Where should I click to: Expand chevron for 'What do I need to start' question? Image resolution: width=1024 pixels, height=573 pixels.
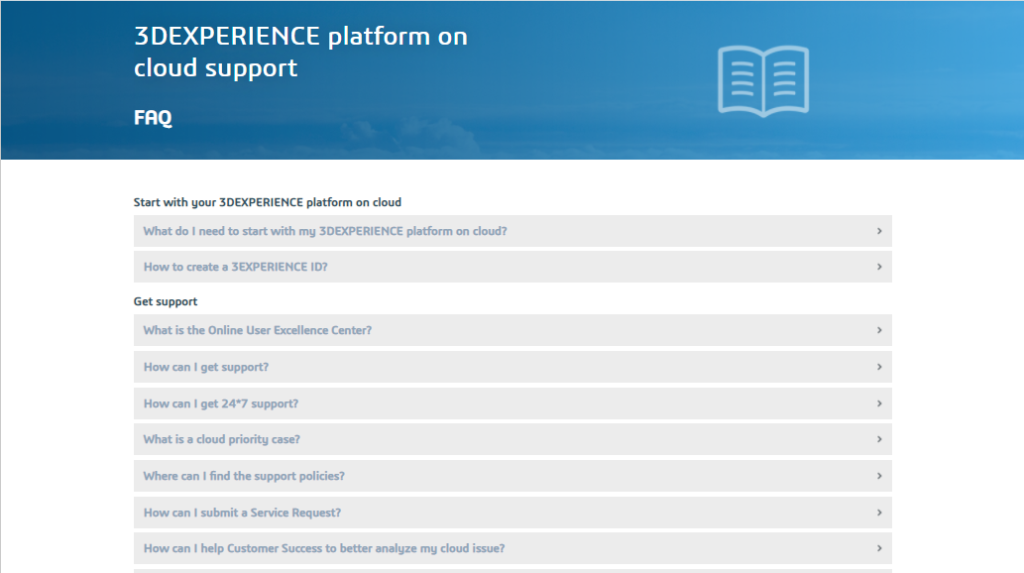coord(879,231)
